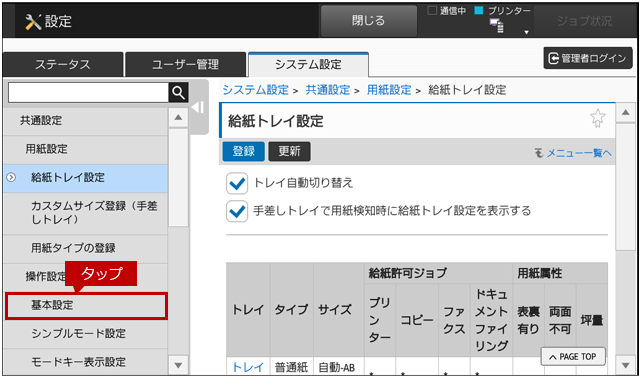Click the sidebar search input field
640x376 pixels.
(88, 93)
